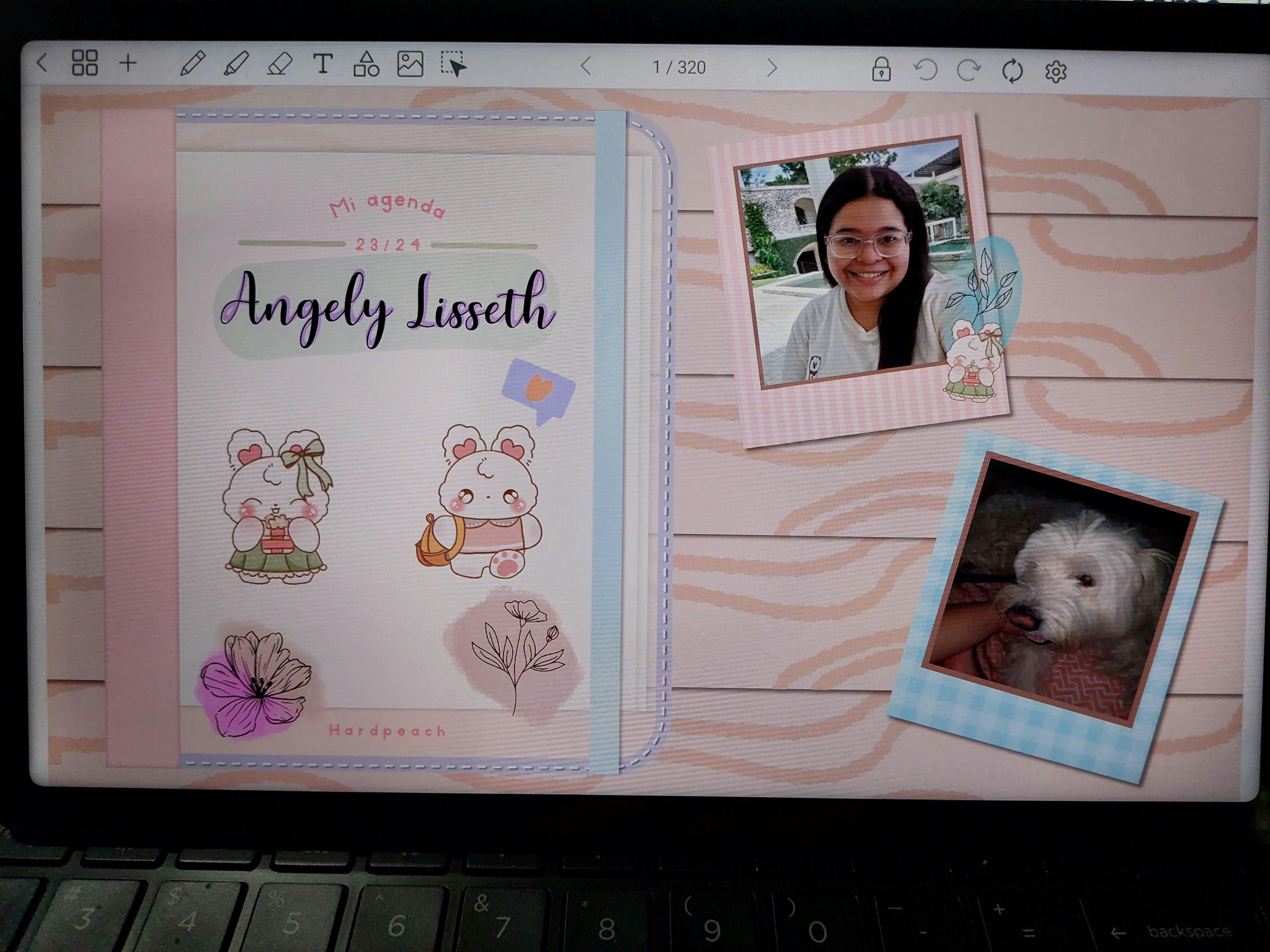This screenshot has width=1270, height=952.
Task: Insert an image with picture icon
Action: click(410, 64)
